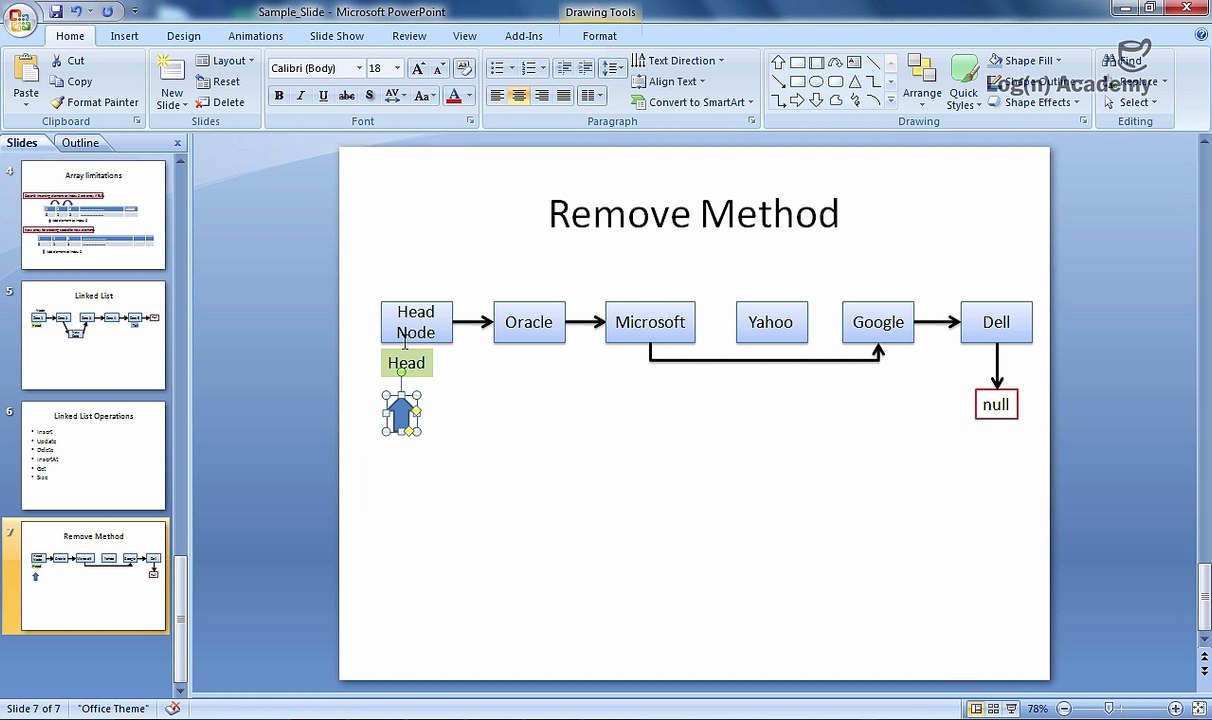
Task: Open the Design ribbon tab
Action: (x=184, y=36)
